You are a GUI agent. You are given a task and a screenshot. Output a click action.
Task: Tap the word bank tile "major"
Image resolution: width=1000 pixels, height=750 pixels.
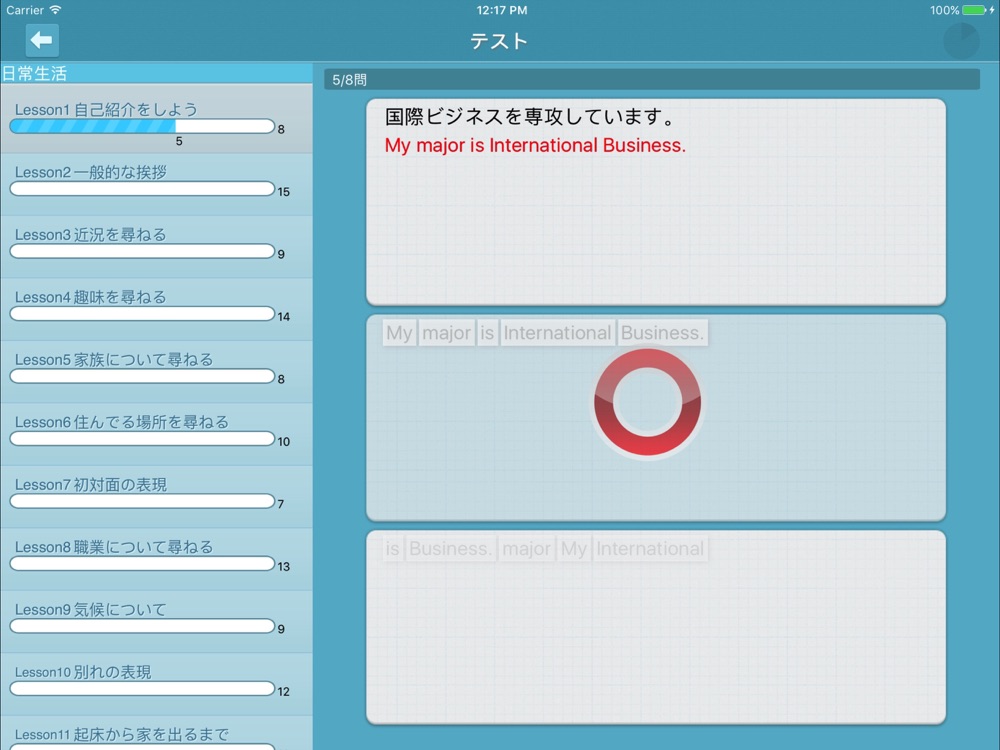point(527,548)
